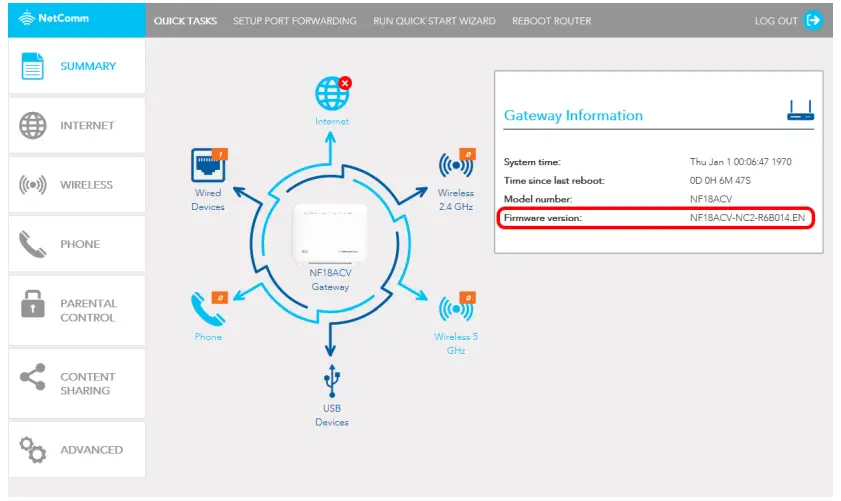Click the Wireless 2.4 GHz label
This screenshot has height=501, width=841.
455,200
